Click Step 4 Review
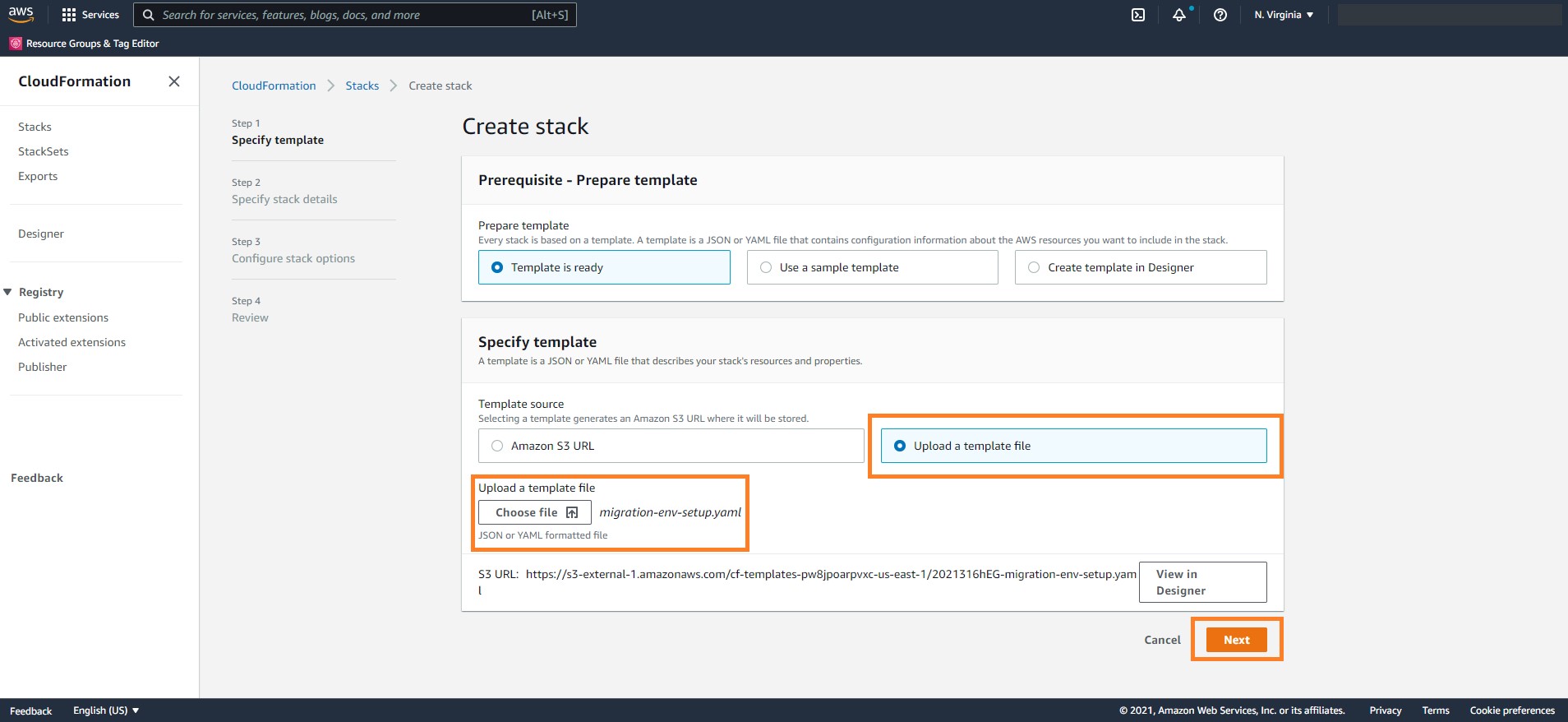Image resolution: width=1568 pixels, height=722 pixels. click(x=250, y=310)
